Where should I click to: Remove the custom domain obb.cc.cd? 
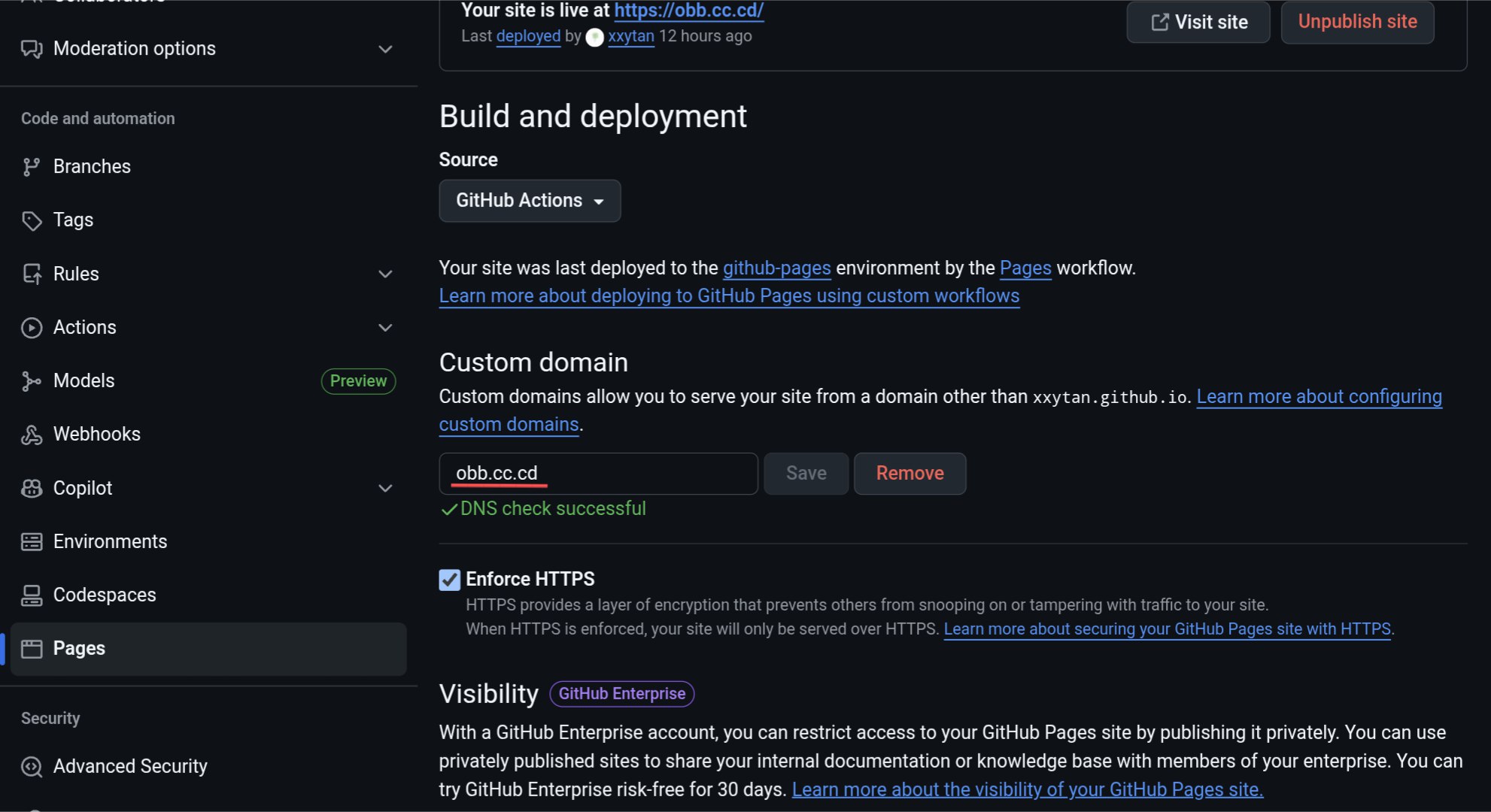point(909,474)
